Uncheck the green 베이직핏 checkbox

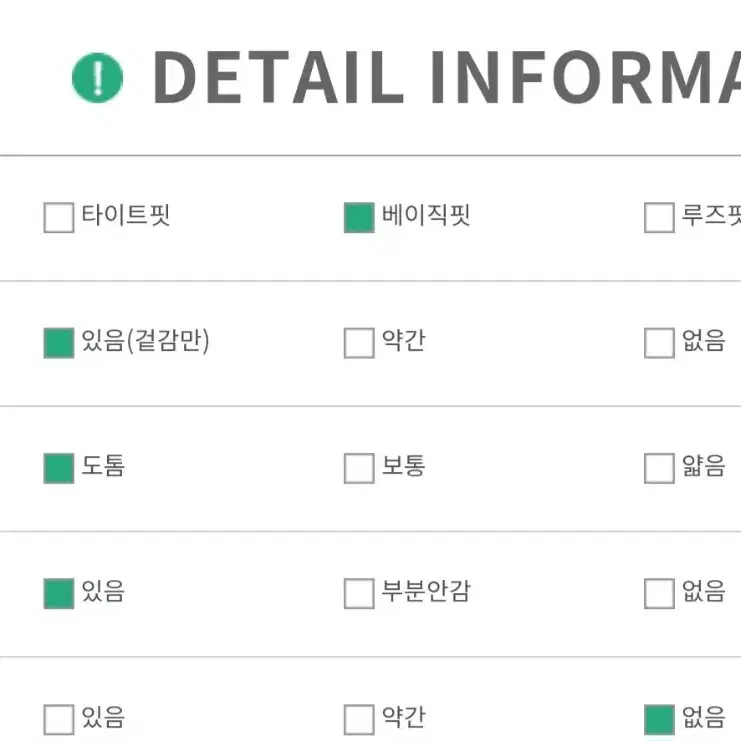click(359, 217)
